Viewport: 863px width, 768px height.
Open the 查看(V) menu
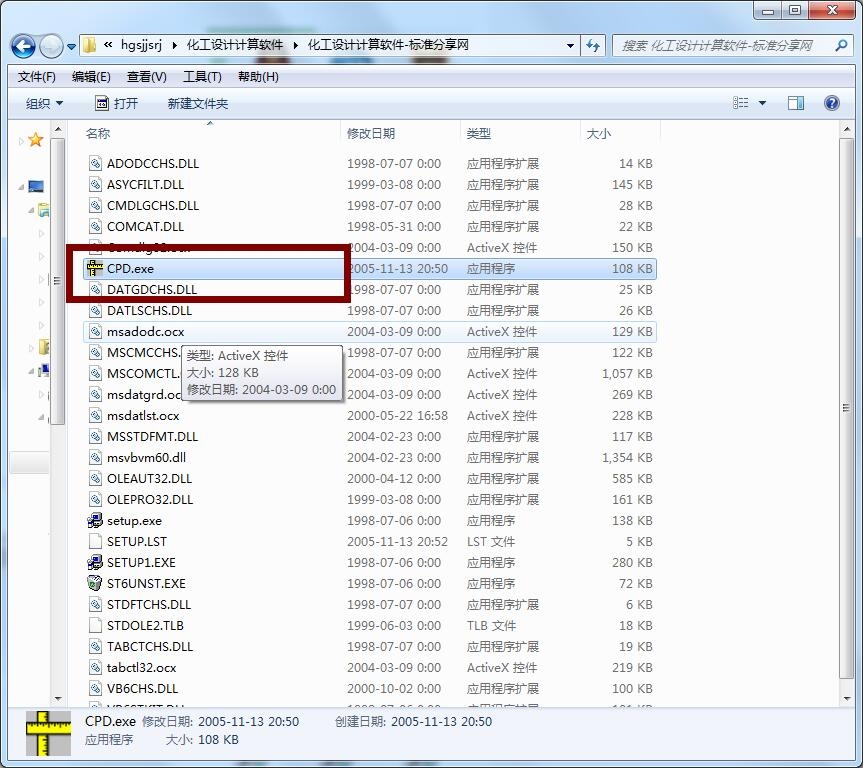146,77
